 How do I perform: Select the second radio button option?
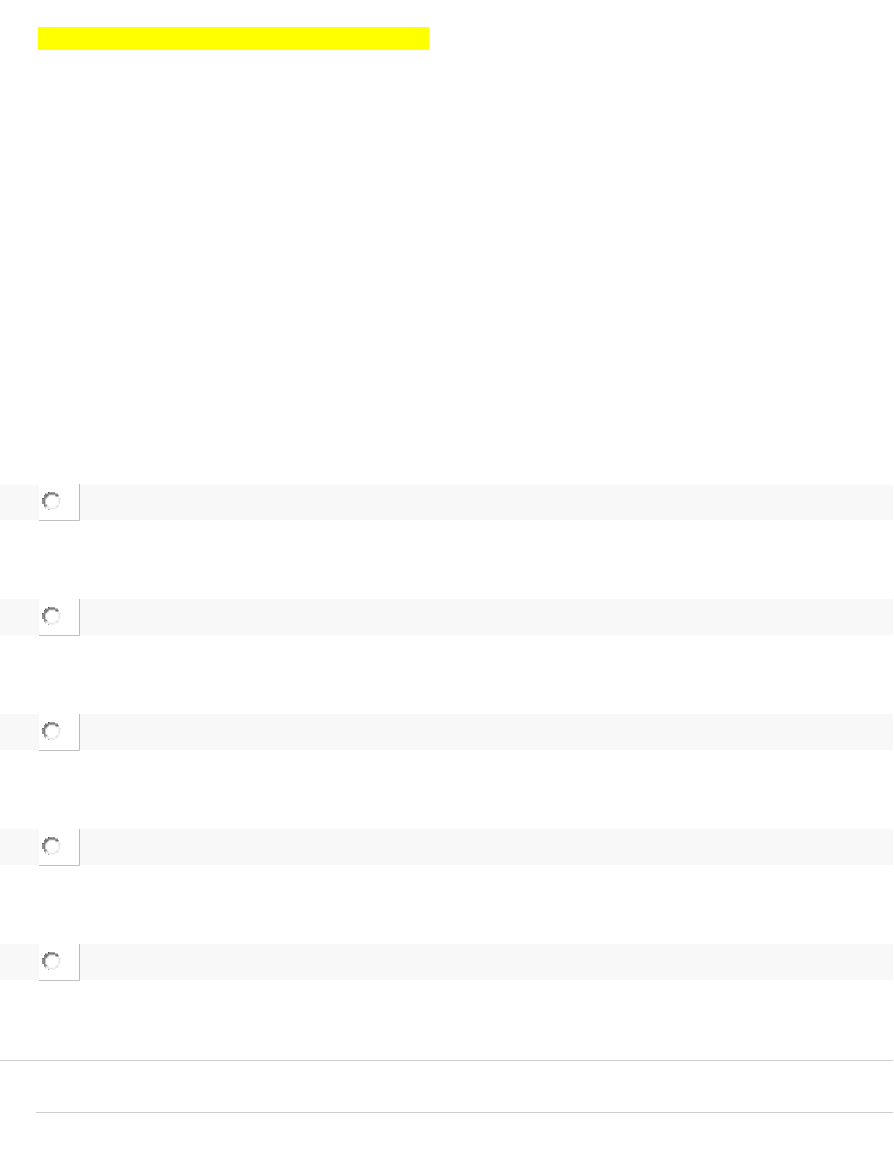[52, 617]
